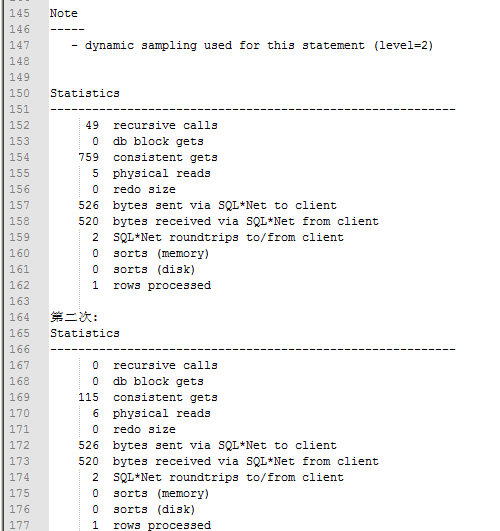Click the '第二次:' label

click(74, 317)
